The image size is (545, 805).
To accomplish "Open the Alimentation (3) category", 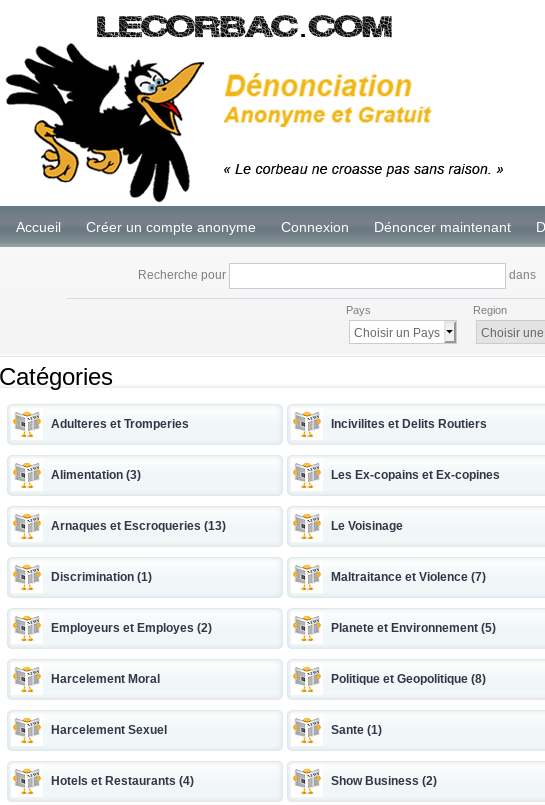I will pyautogui.click(x=95, y=475).
